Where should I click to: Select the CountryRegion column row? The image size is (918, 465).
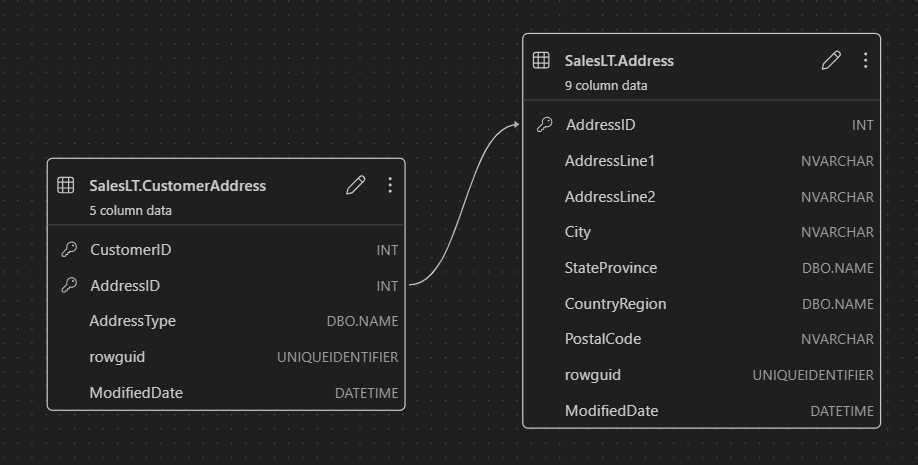coord(701,304)
